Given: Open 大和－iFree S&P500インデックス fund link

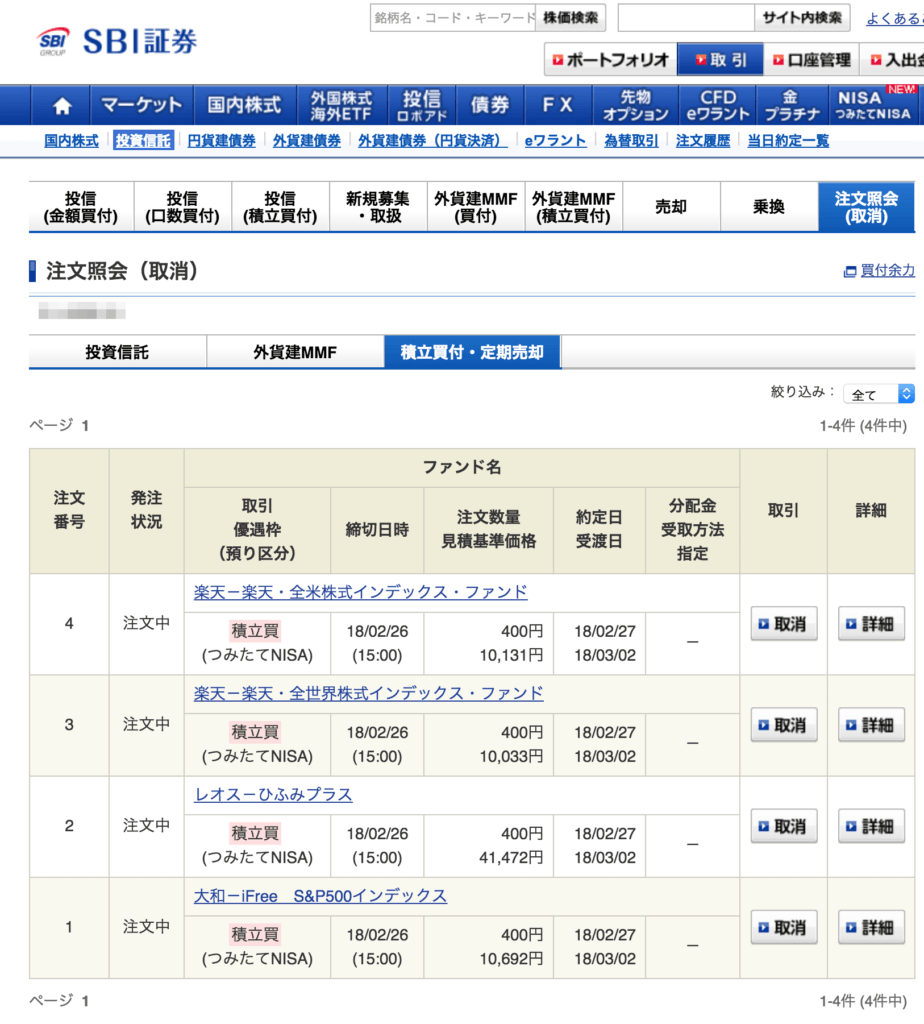Looking at the screenshot, I should click(321, 896).
